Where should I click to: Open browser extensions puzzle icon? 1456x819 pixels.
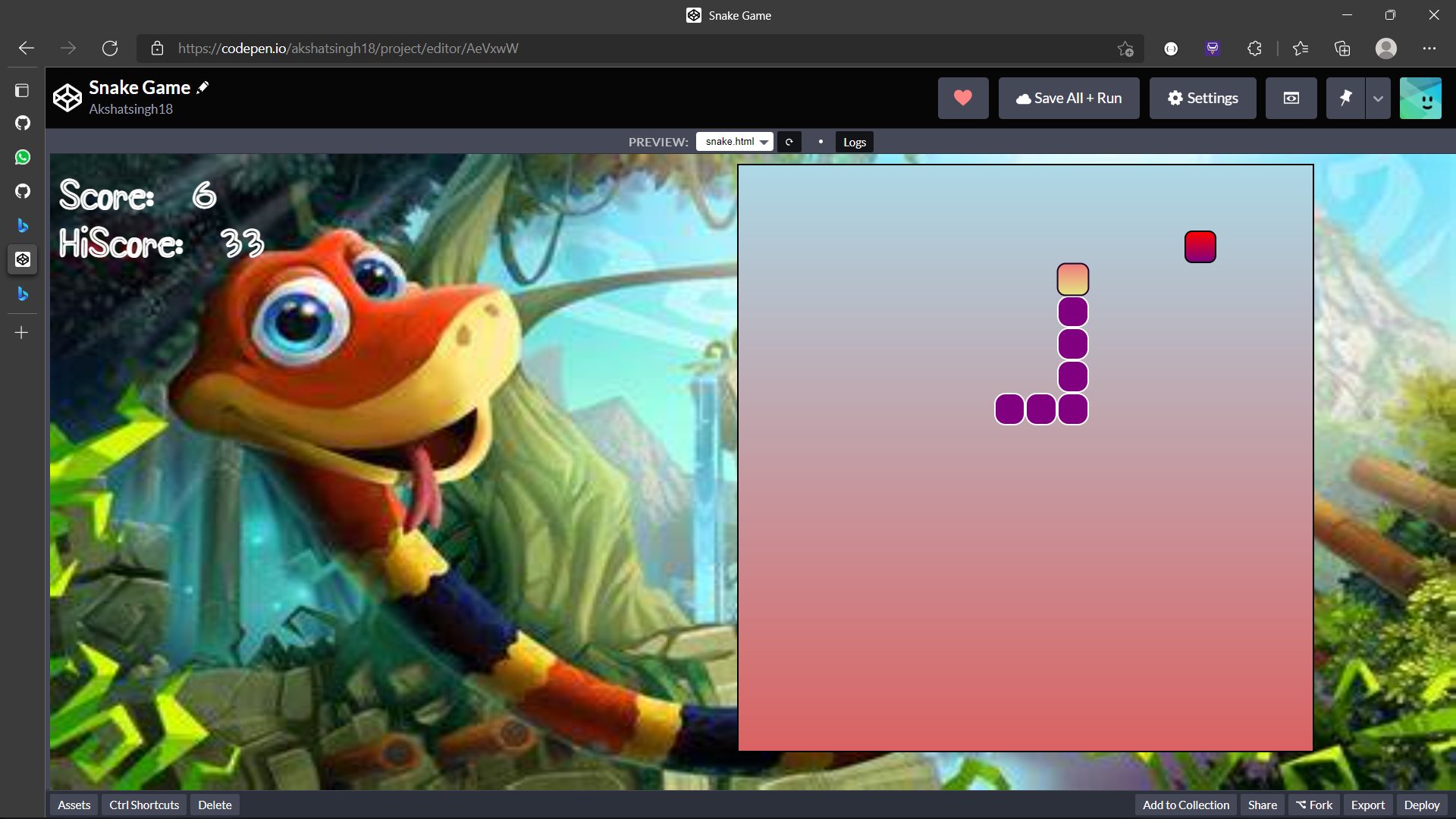(x=1254, y=49)
